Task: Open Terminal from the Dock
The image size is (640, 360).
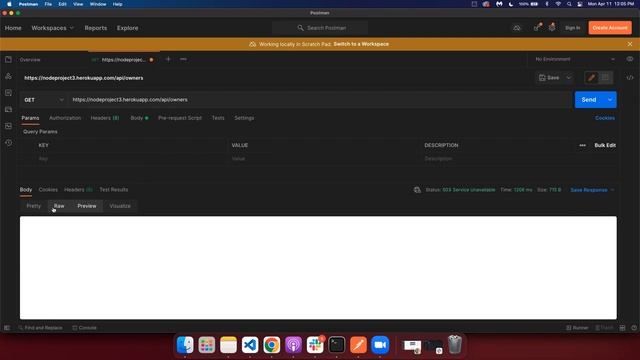Action: click(x=337, y=345)
